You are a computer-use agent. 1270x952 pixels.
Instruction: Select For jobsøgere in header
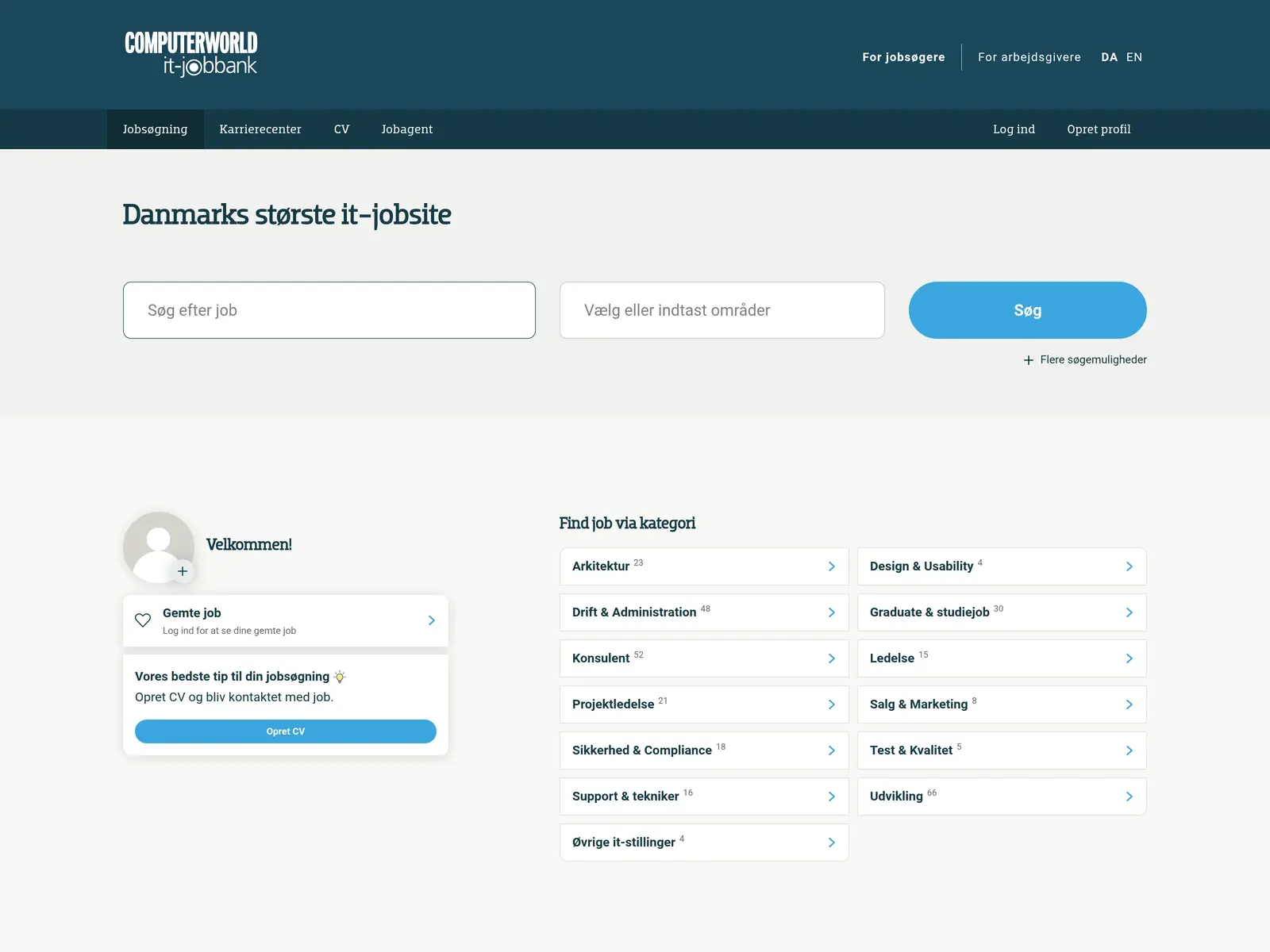904,57
